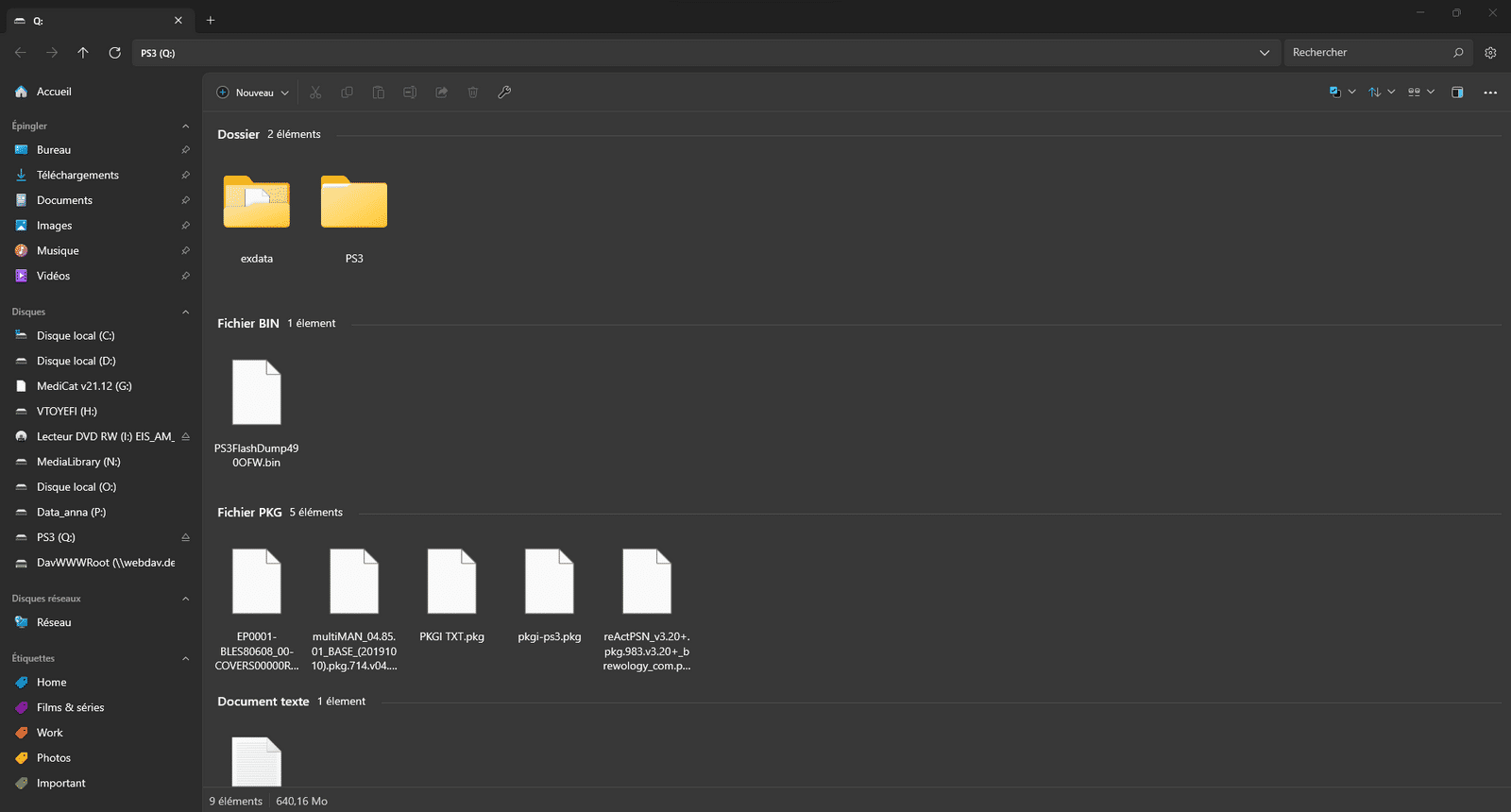The image size is (1511, 812).
Task: Unpin Documents using its pin icon
Action: coord(185,200)
